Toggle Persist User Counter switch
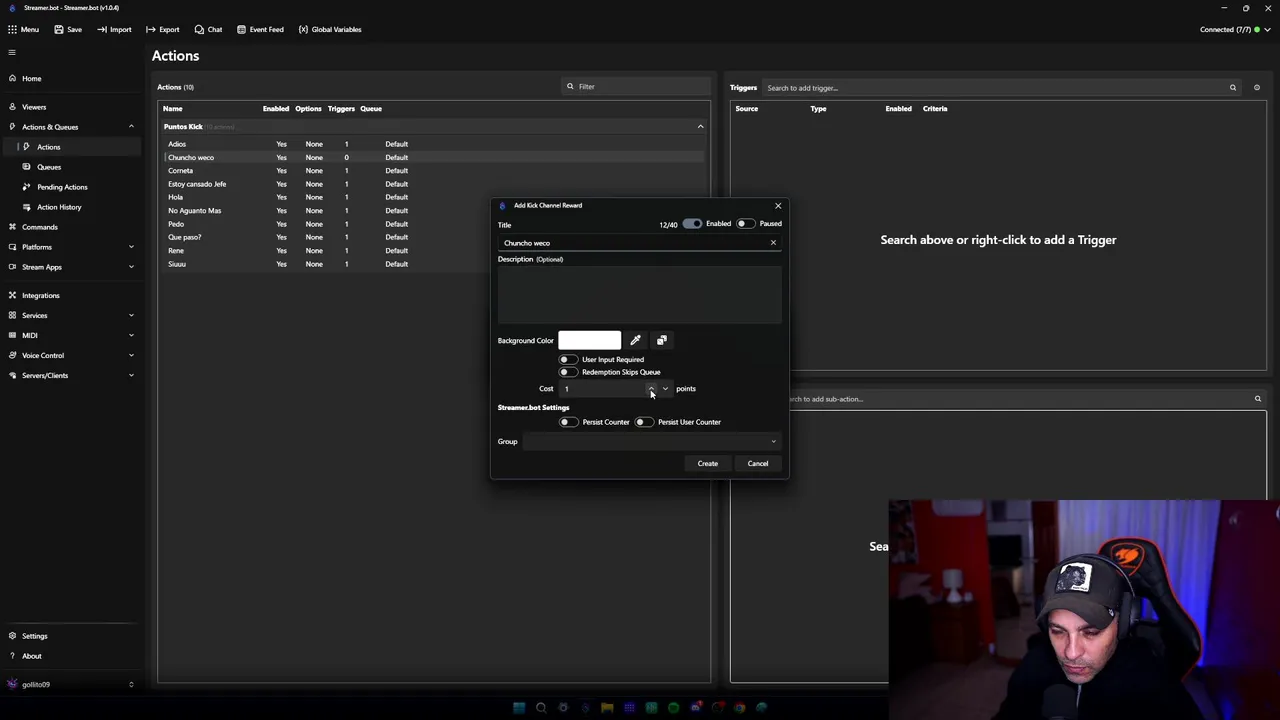This screenshot has width=1280, height=720. (x=643, y=422)
